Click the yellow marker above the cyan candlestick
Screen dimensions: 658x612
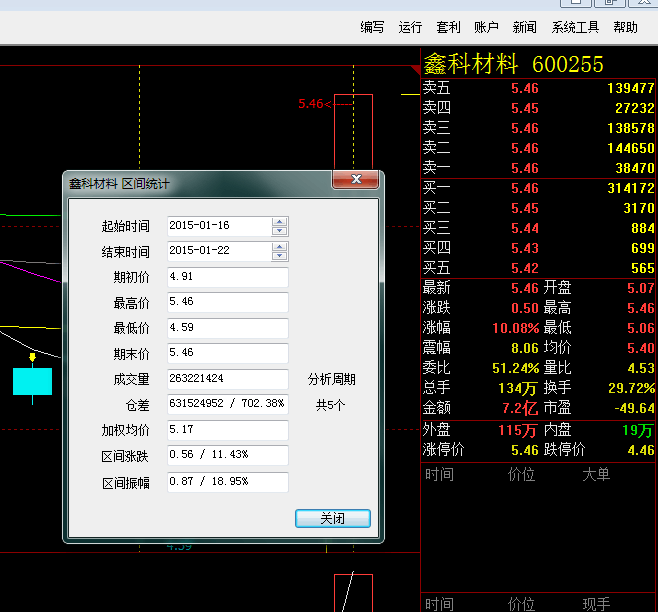[32, 356]
